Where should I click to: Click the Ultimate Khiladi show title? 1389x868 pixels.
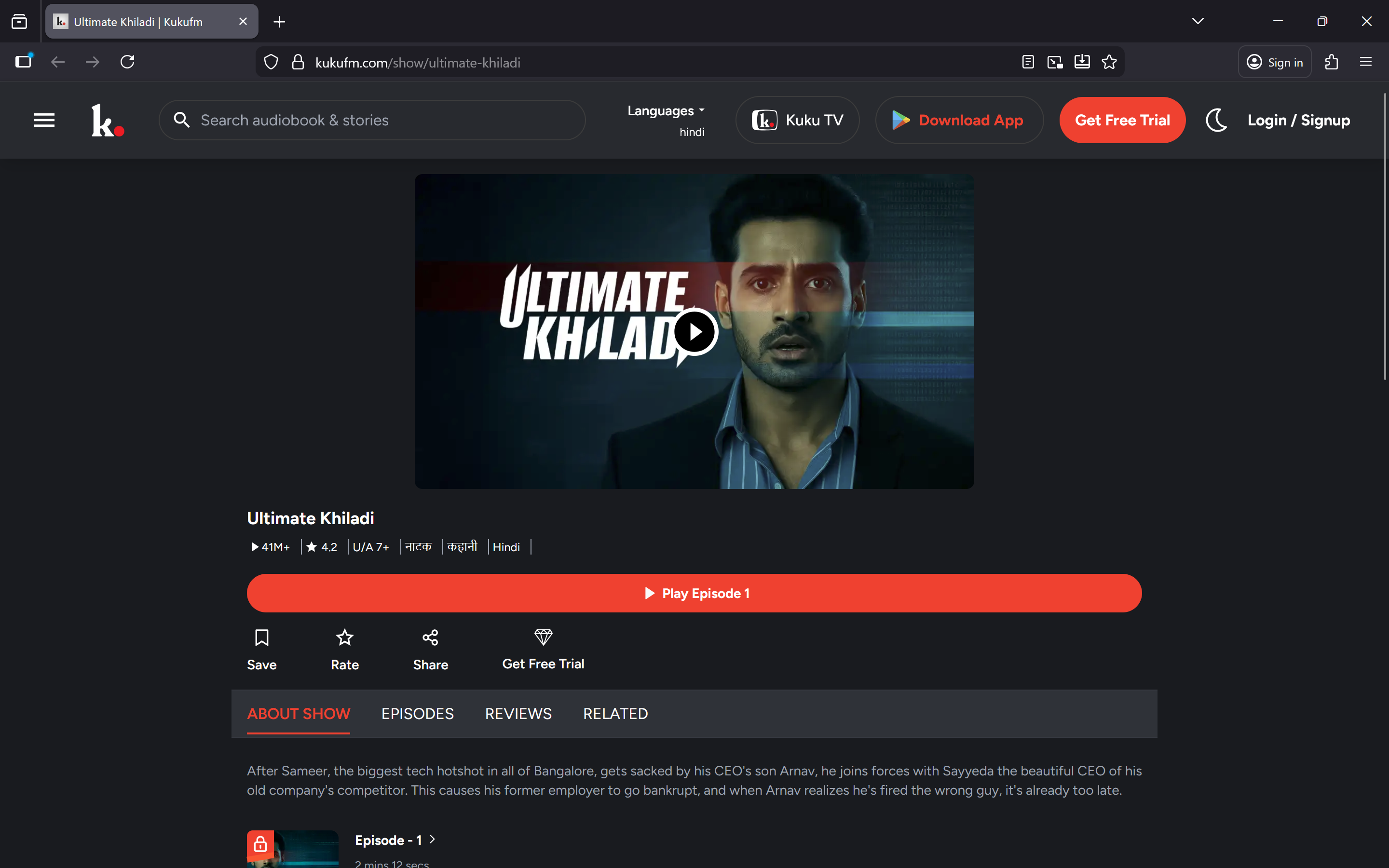tap(311, 518)
